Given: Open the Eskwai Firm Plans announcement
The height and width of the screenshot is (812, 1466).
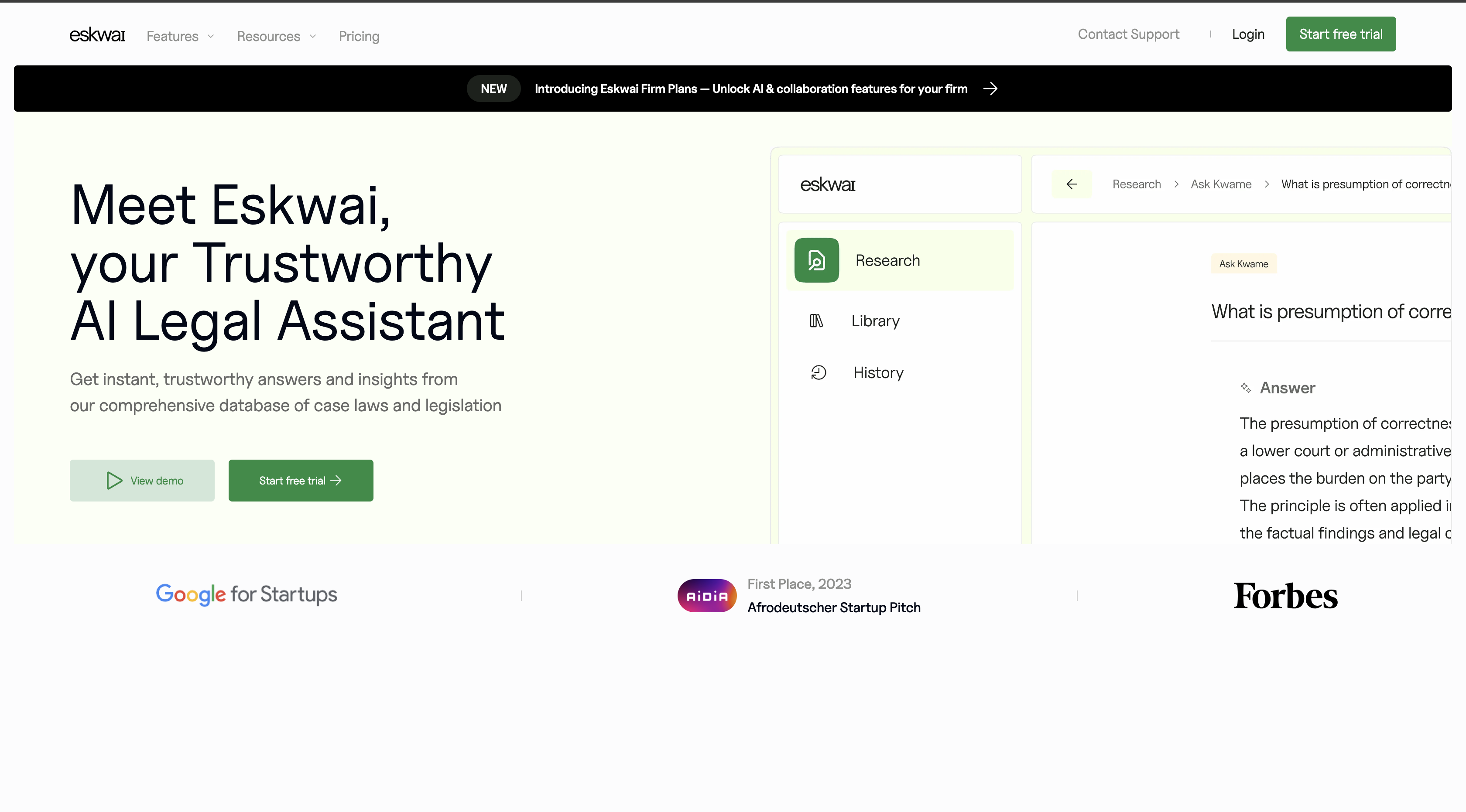Looking at the screenshot, I should (x=750, y=89).
